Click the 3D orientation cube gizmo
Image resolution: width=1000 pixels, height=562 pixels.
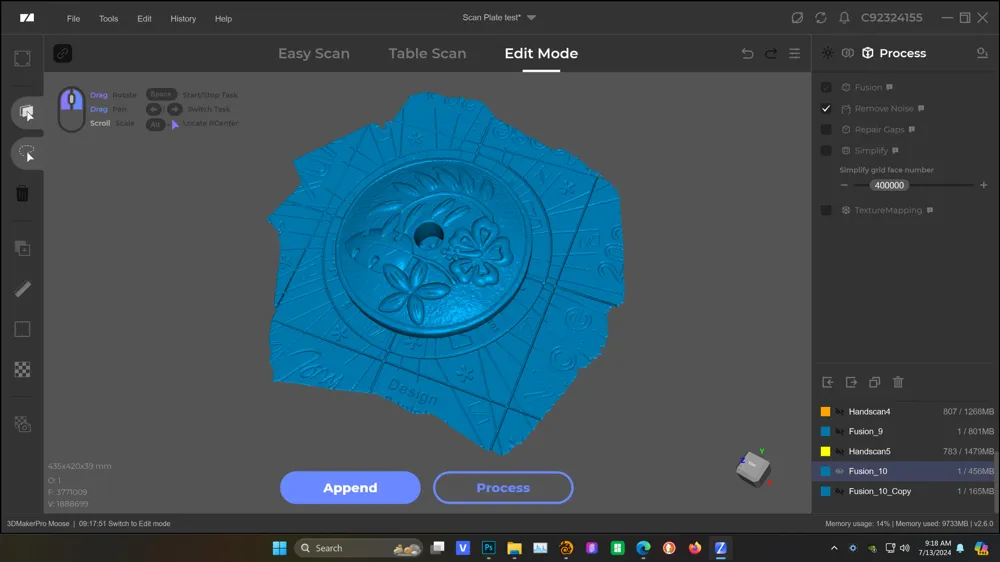click(753, 468)
